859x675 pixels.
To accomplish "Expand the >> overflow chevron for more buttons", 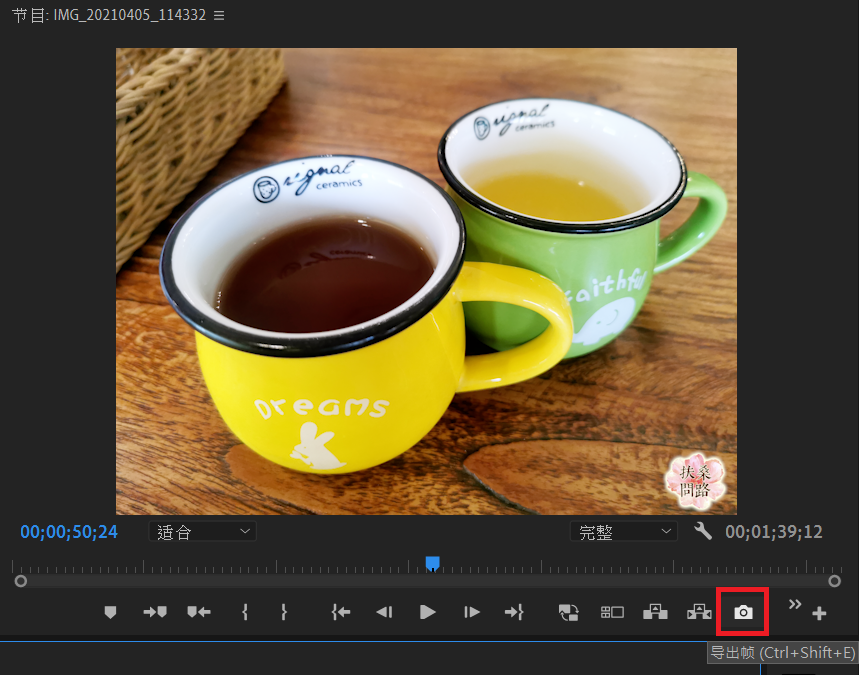I will click(793, 605).
